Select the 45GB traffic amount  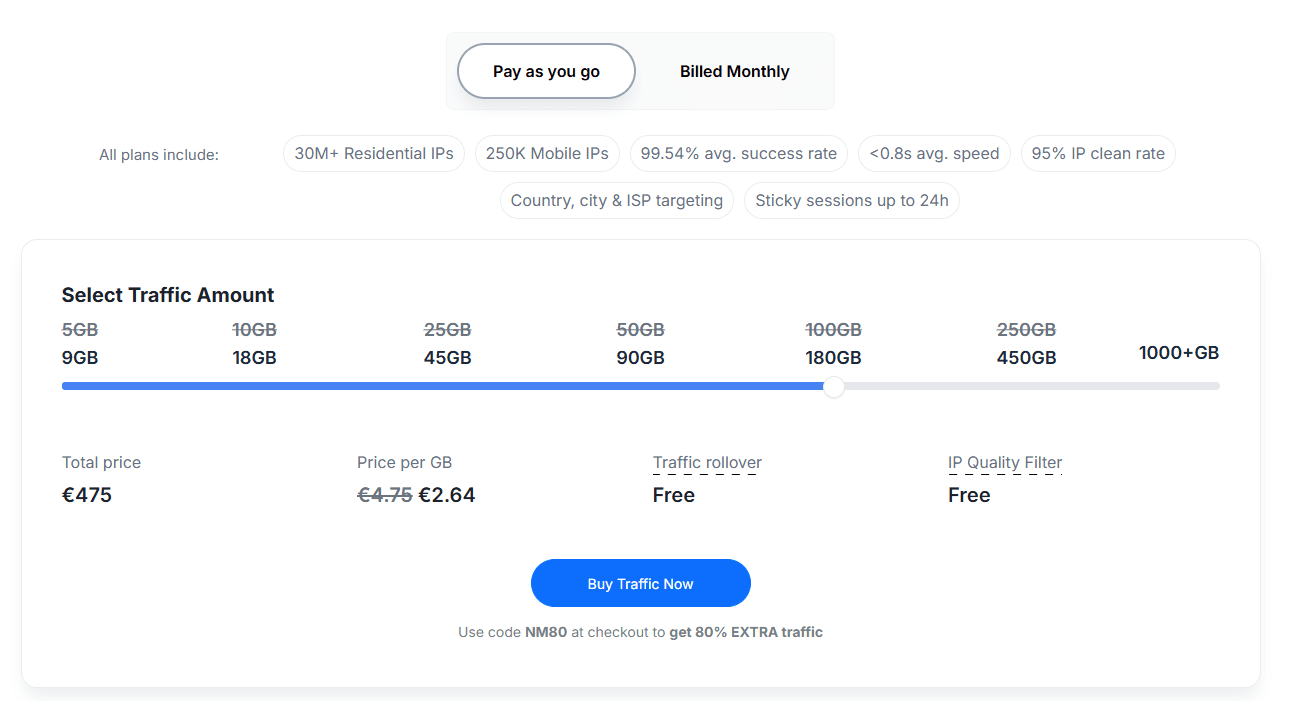click(x=447, y=356)
